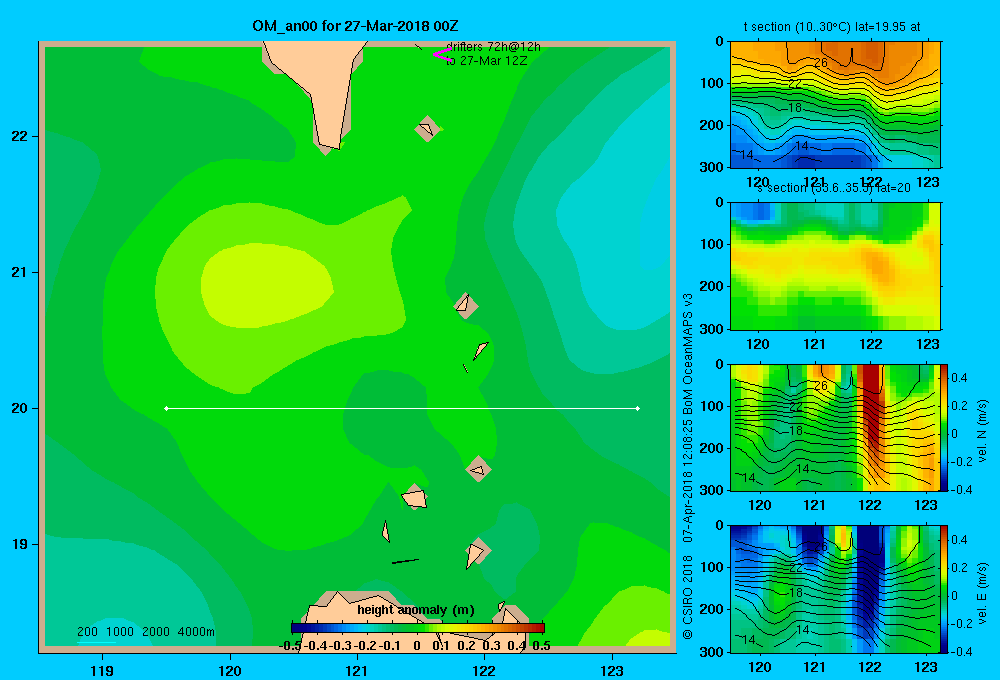Click the left endpoint of the white section line
1000x680 pixels.
tap(166, 408)
